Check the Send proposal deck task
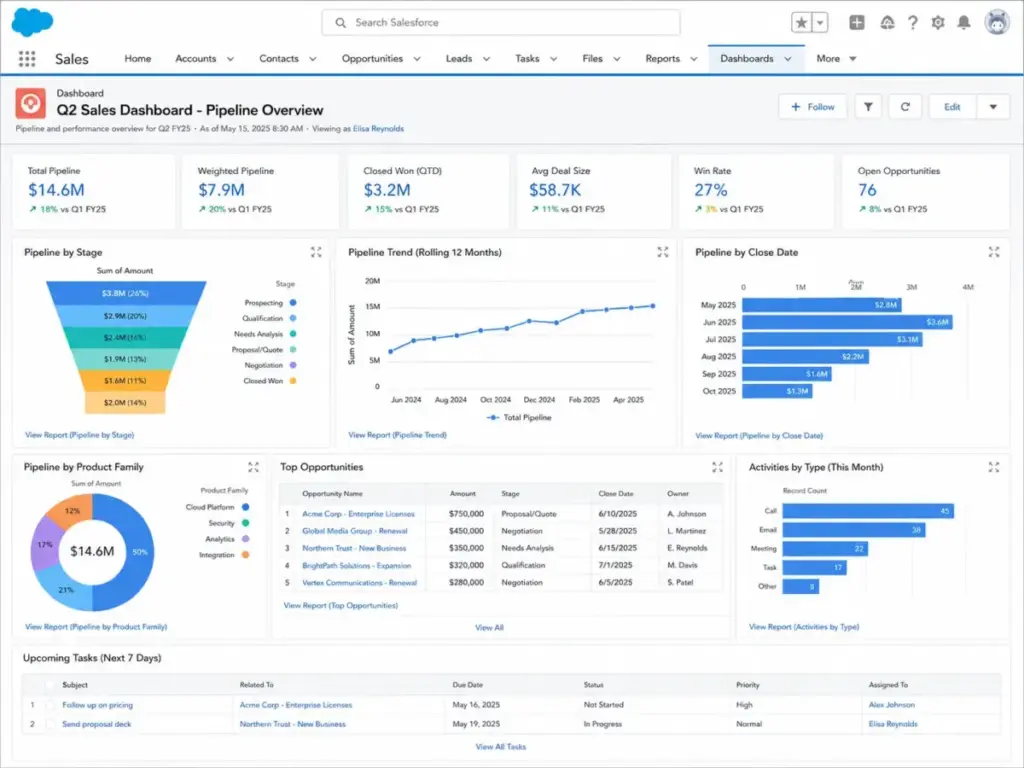 [50, 724]
